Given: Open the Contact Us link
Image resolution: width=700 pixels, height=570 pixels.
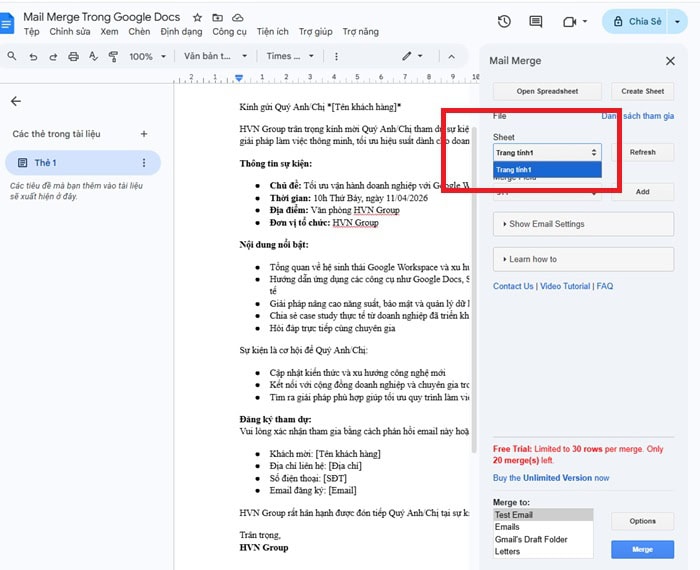Looking at the screenshot, I should (x=513, y=286).
